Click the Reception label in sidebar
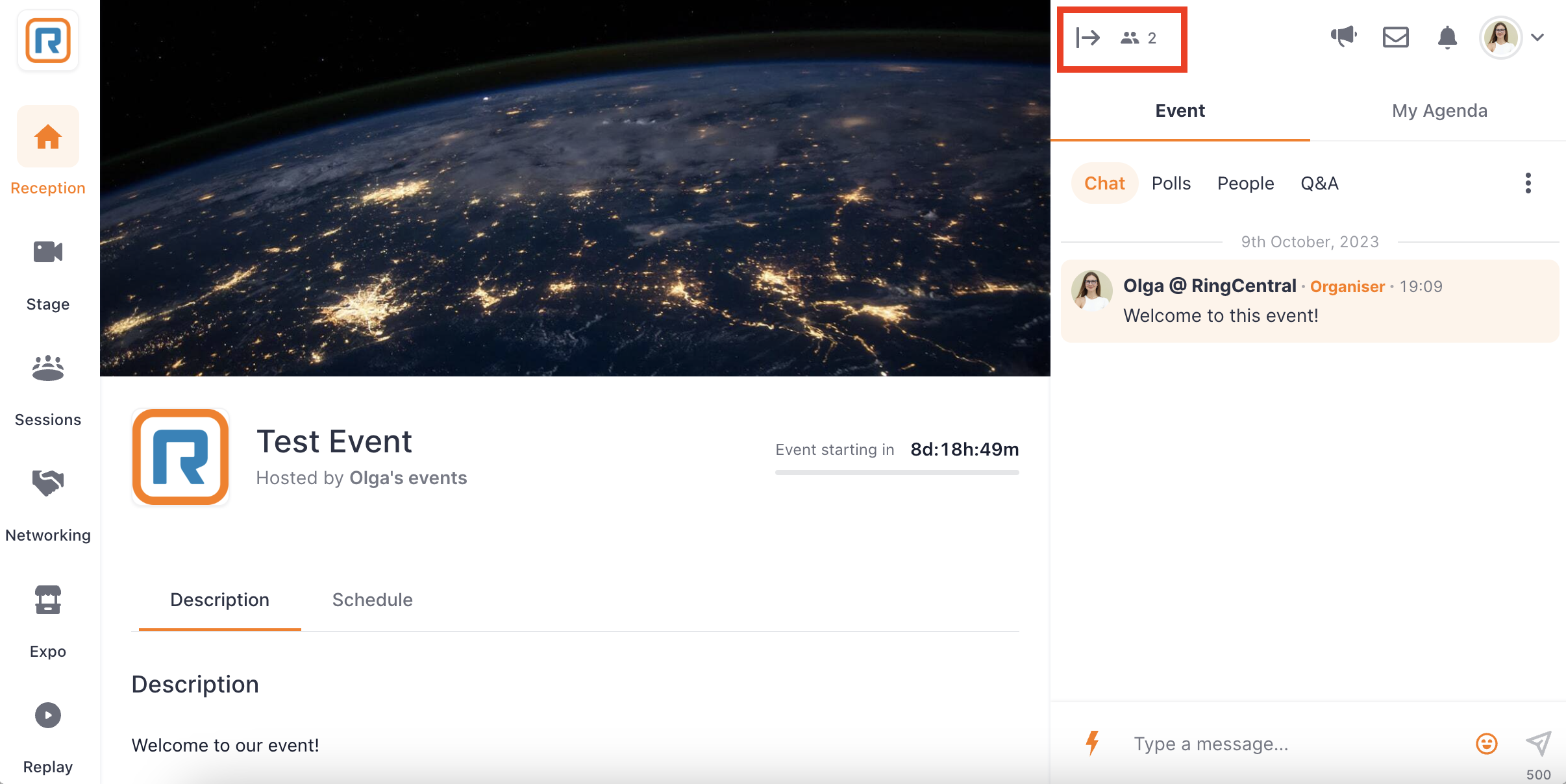Screen dimensions: 1566x784 click(x=48, y=188)
